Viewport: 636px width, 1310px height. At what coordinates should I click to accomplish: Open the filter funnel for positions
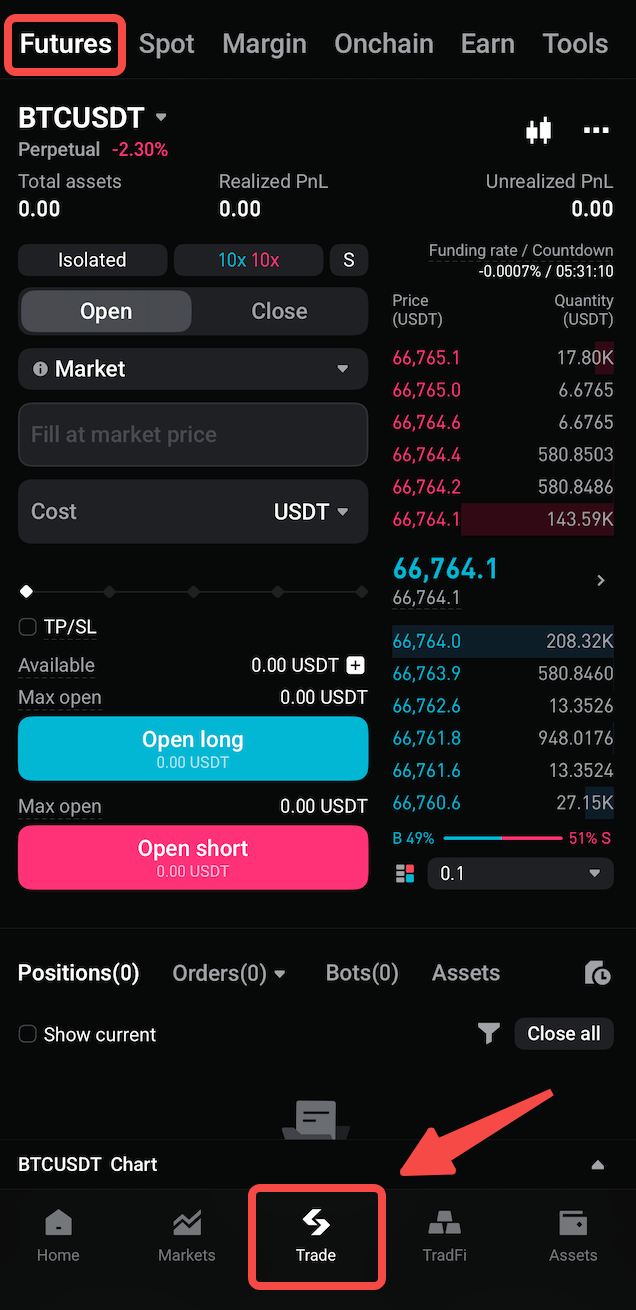[x=488, y=1034]
